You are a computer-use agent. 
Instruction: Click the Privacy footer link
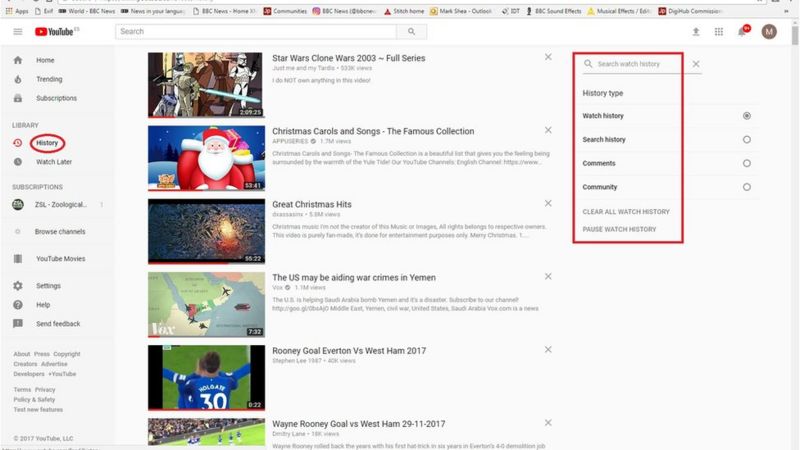coord(45,390)
